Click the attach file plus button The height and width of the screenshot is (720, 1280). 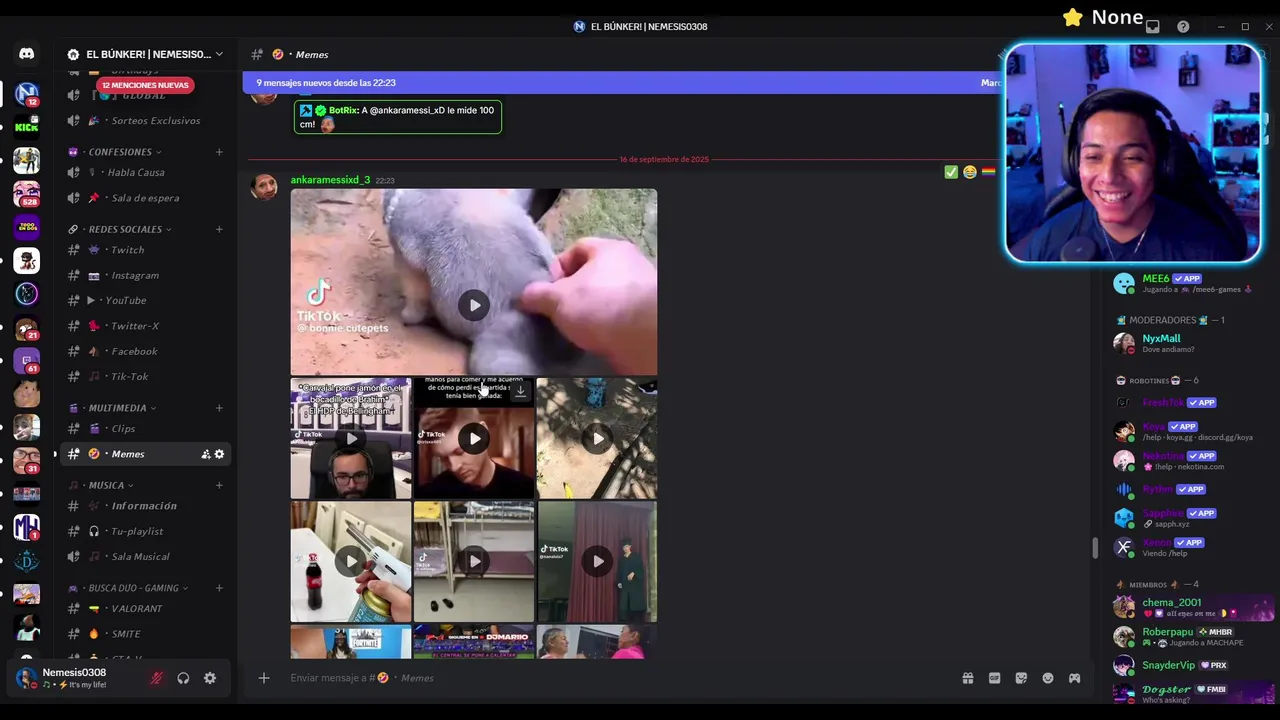click(264, 678)
